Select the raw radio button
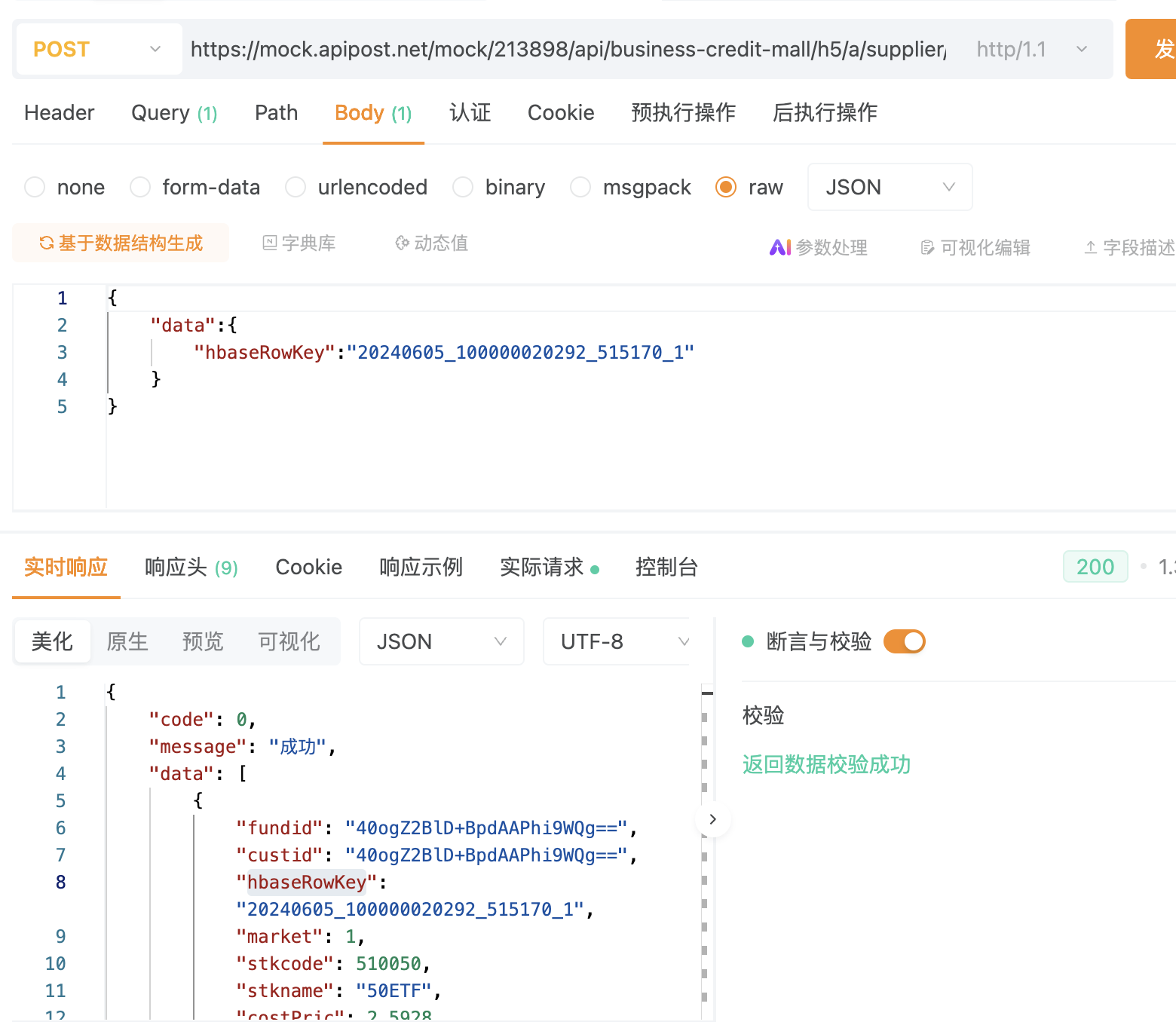This screenshot has height=1028, width=1176. tap(726, 187)
